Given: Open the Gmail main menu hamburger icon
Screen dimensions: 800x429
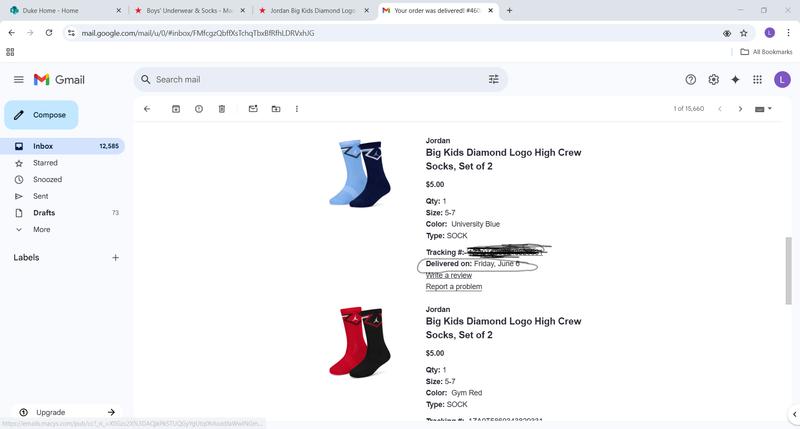Looking at the screenshot, I should [x=19, y=80].
